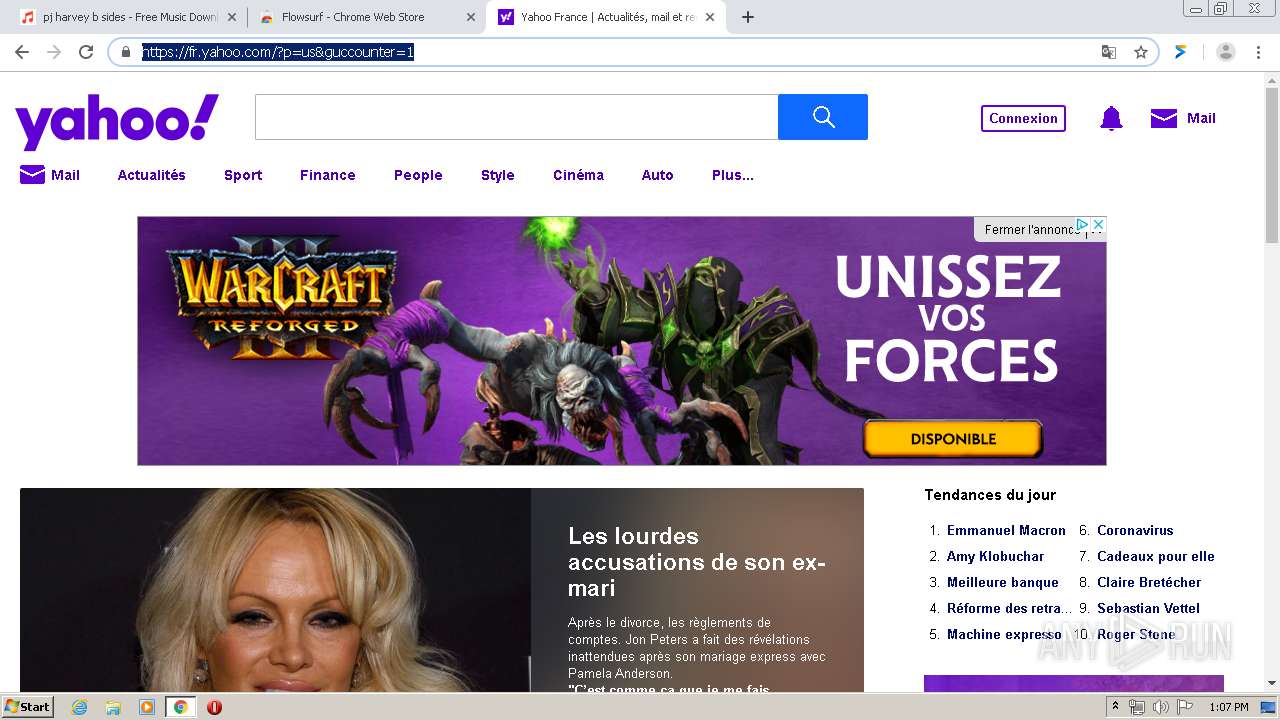This screenshot has height=720, width=1280.
Task: Open File Explorer from taskbar
Action: pos(113,707)
